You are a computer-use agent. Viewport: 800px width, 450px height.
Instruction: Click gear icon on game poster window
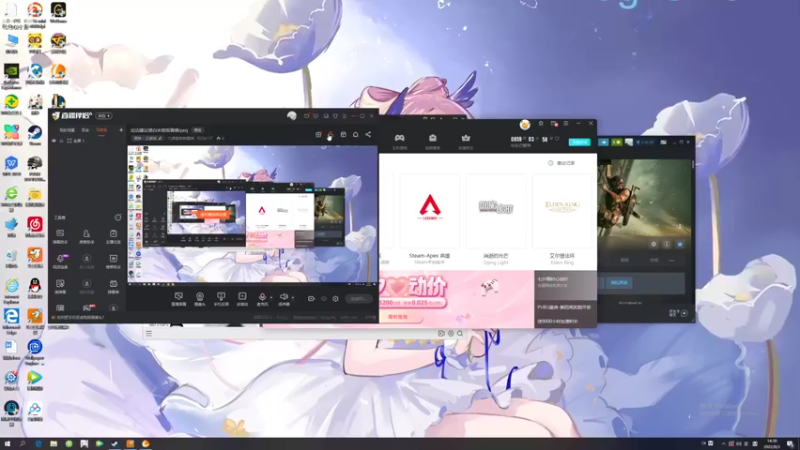pos(654,244)
